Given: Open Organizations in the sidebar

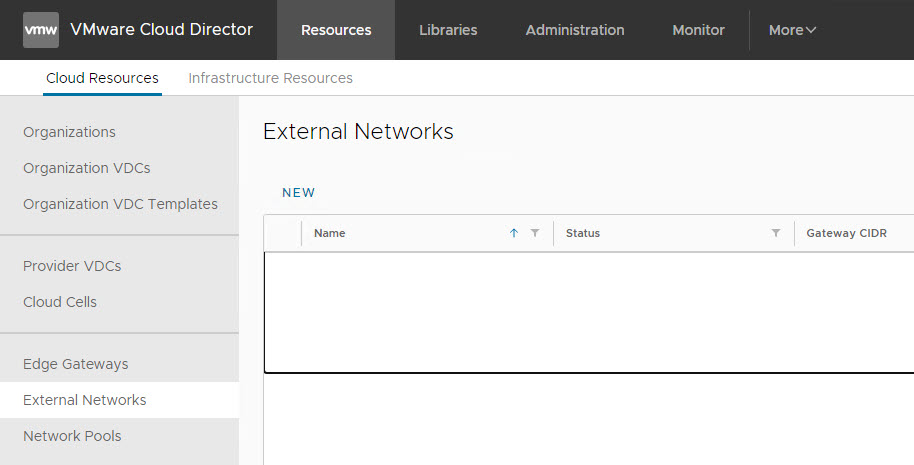Looking at the screenshot, I should [69, 132].
